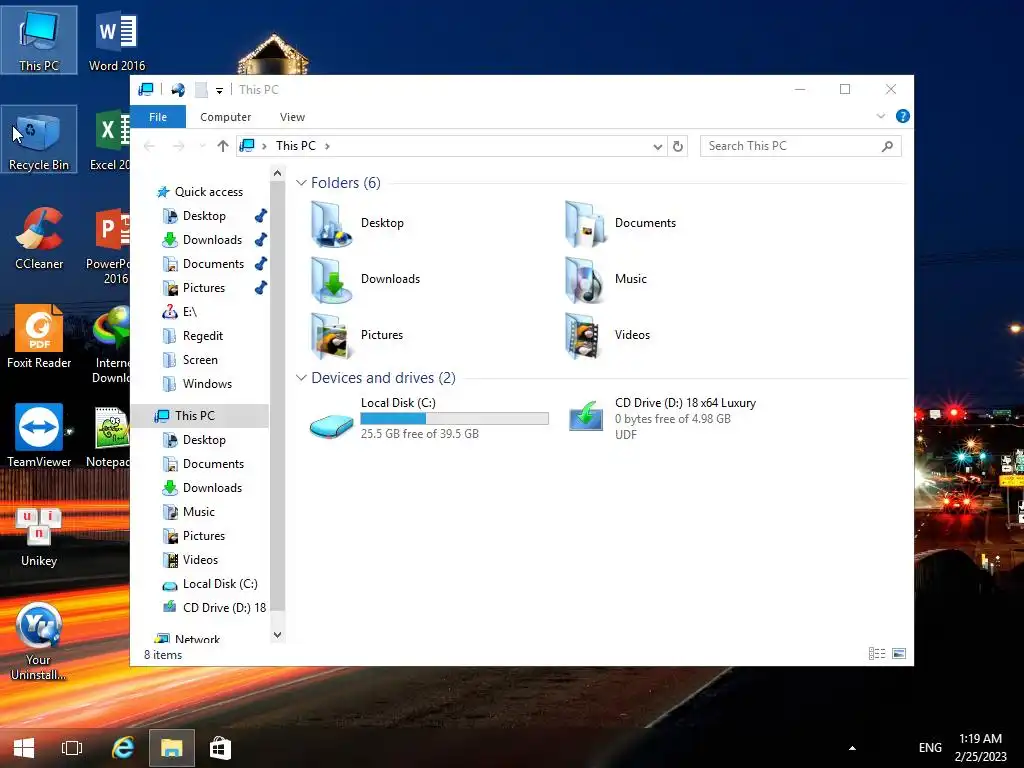Switch to large icons view layout icon
1024x768 pixels.
[899, 654]
